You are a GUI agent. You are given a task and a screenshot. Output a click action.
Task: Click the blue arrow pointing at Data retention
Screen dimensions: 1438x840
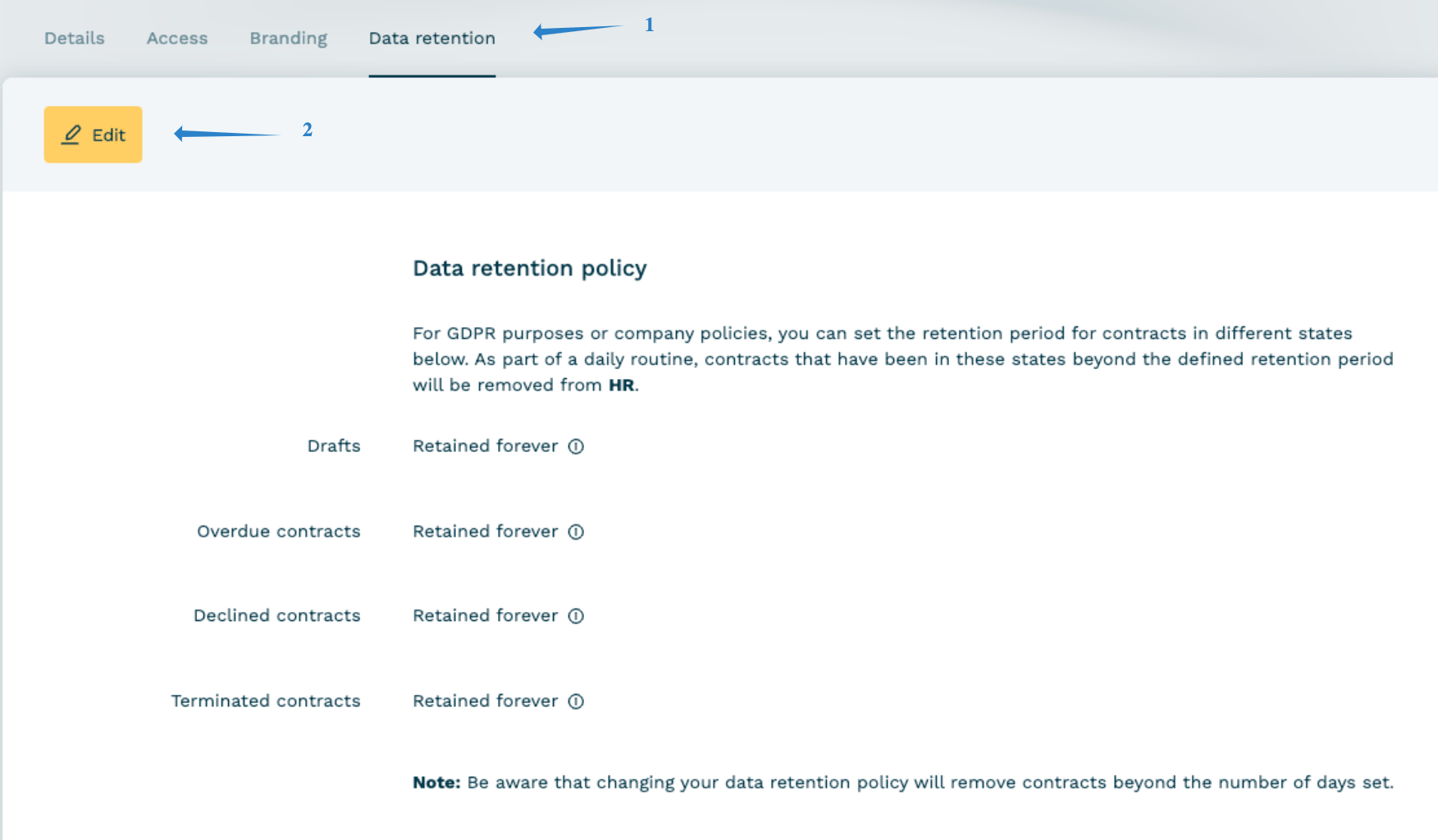pos(577,30)
